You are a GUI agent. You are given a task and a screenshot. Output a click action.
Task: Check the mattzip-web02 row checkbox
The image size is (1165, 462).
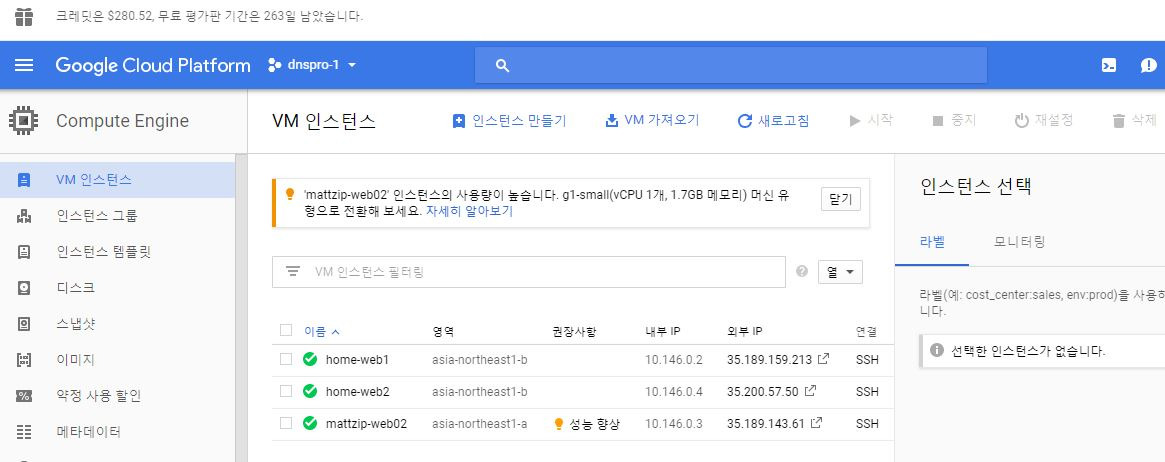[286, 423]
